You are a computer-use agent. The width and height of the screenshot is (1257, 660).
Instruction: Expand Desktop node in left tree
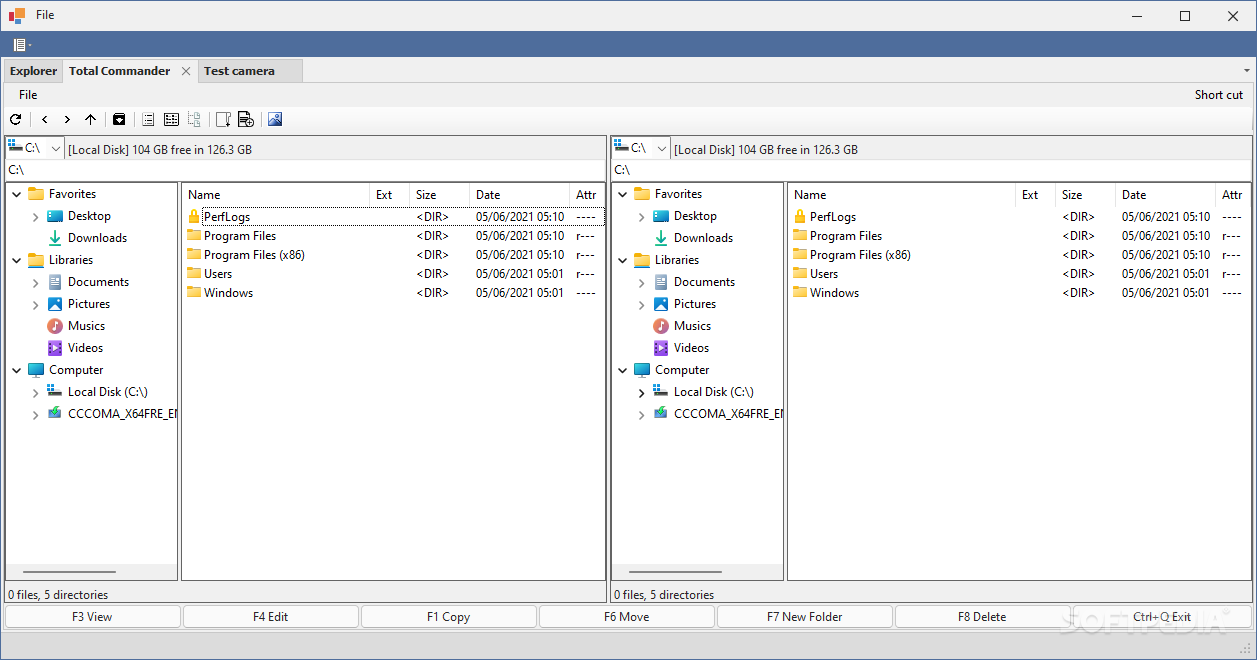(36, 216)
